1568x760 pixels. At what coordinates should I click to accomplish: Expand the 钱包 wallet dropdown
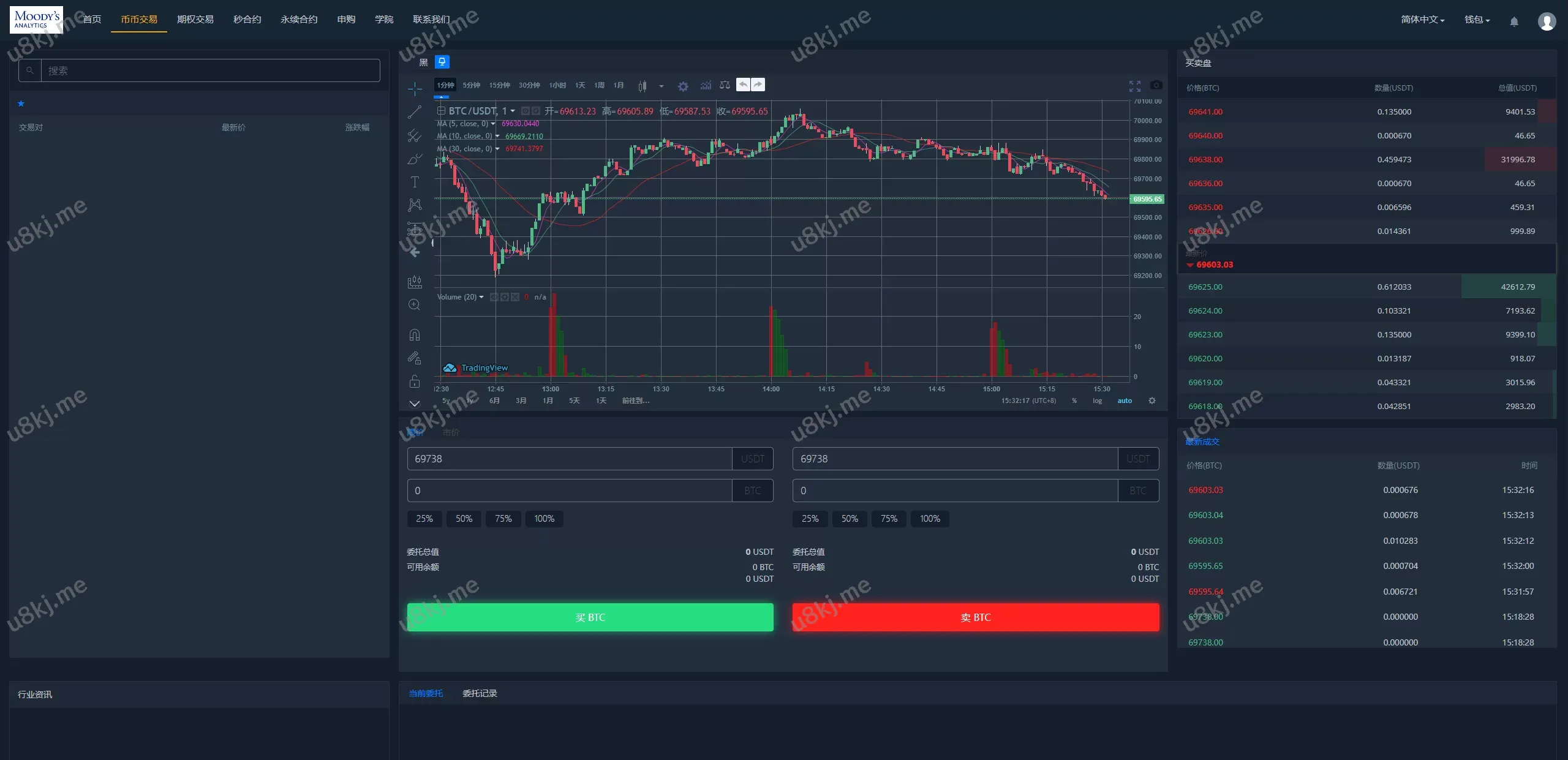tap(1477, 20)
